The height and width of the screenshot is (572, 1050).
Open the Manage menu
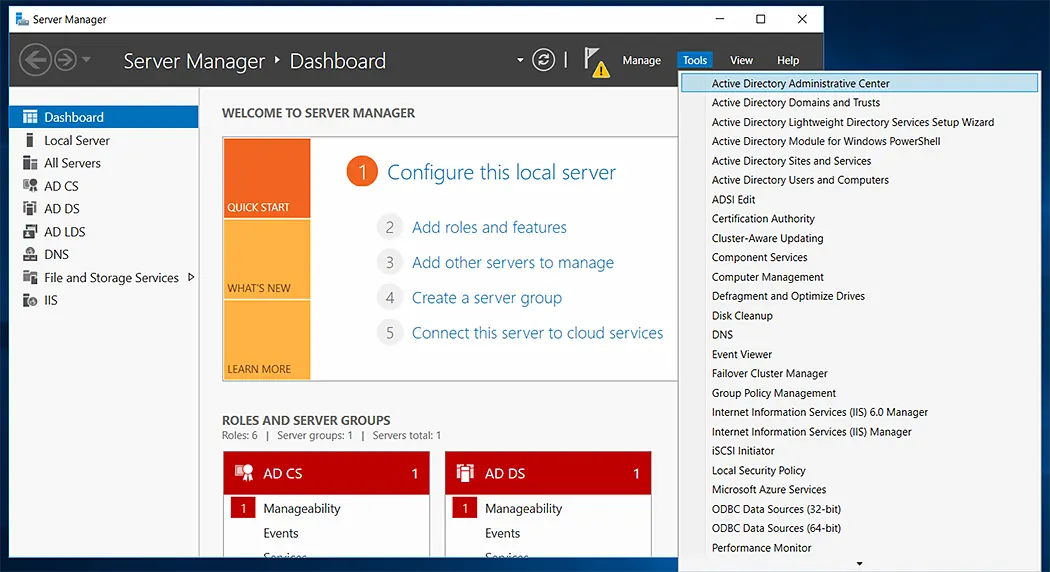(642, 60)
